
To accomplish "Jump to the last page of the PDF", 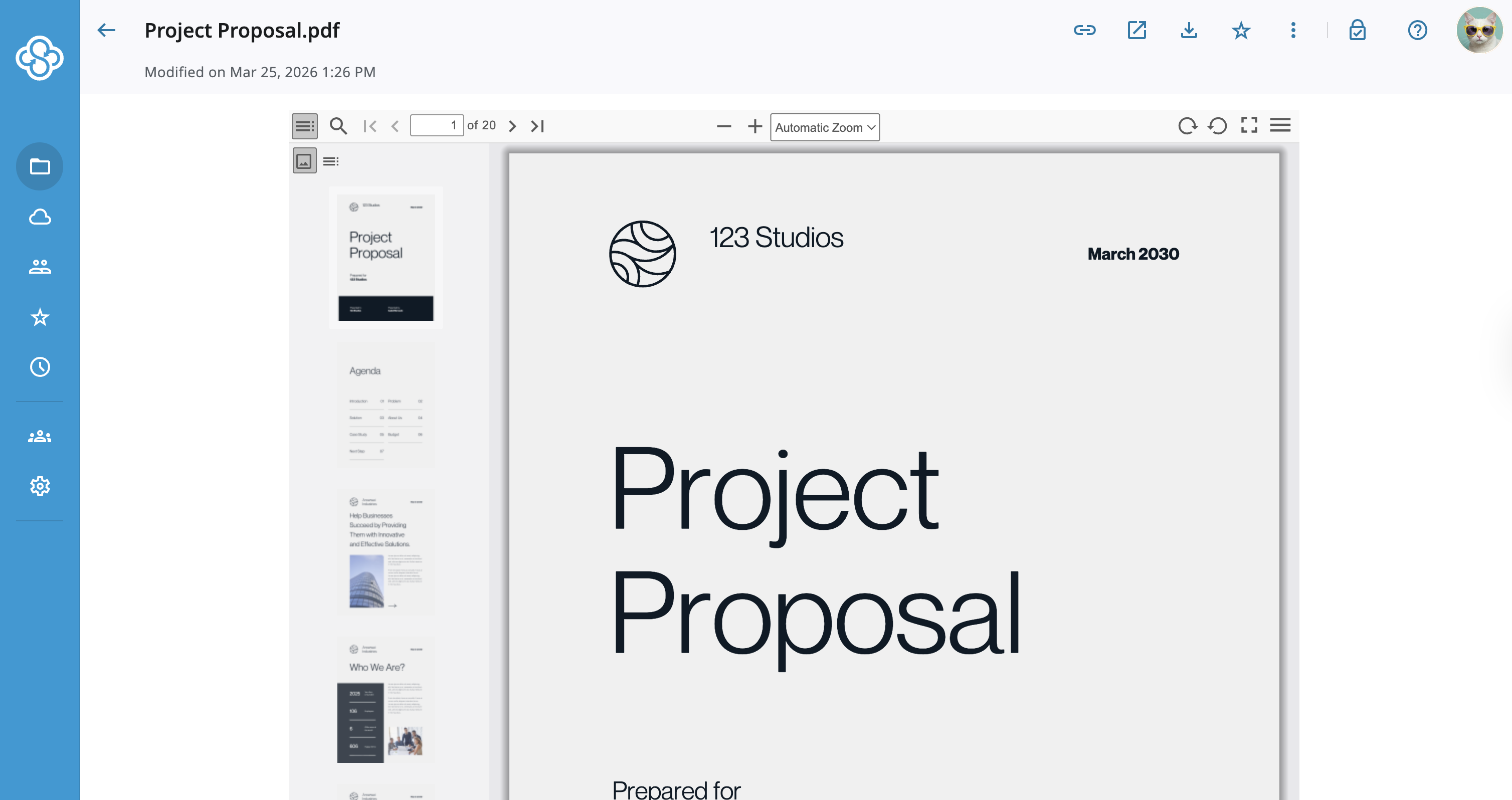I will click(537, 126).
